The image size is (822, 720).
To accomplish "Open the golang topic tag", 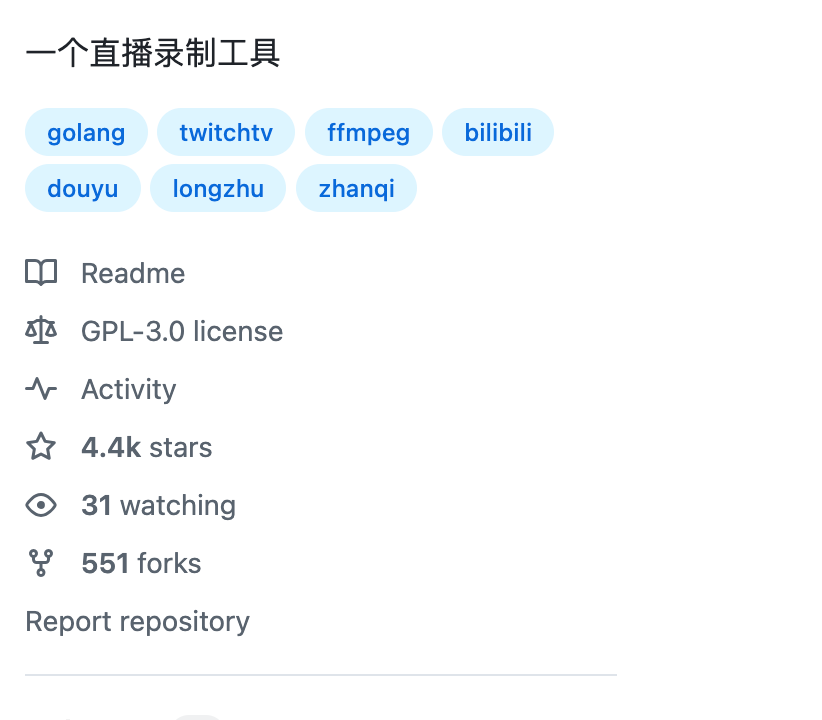I will (x=86, y=132).
